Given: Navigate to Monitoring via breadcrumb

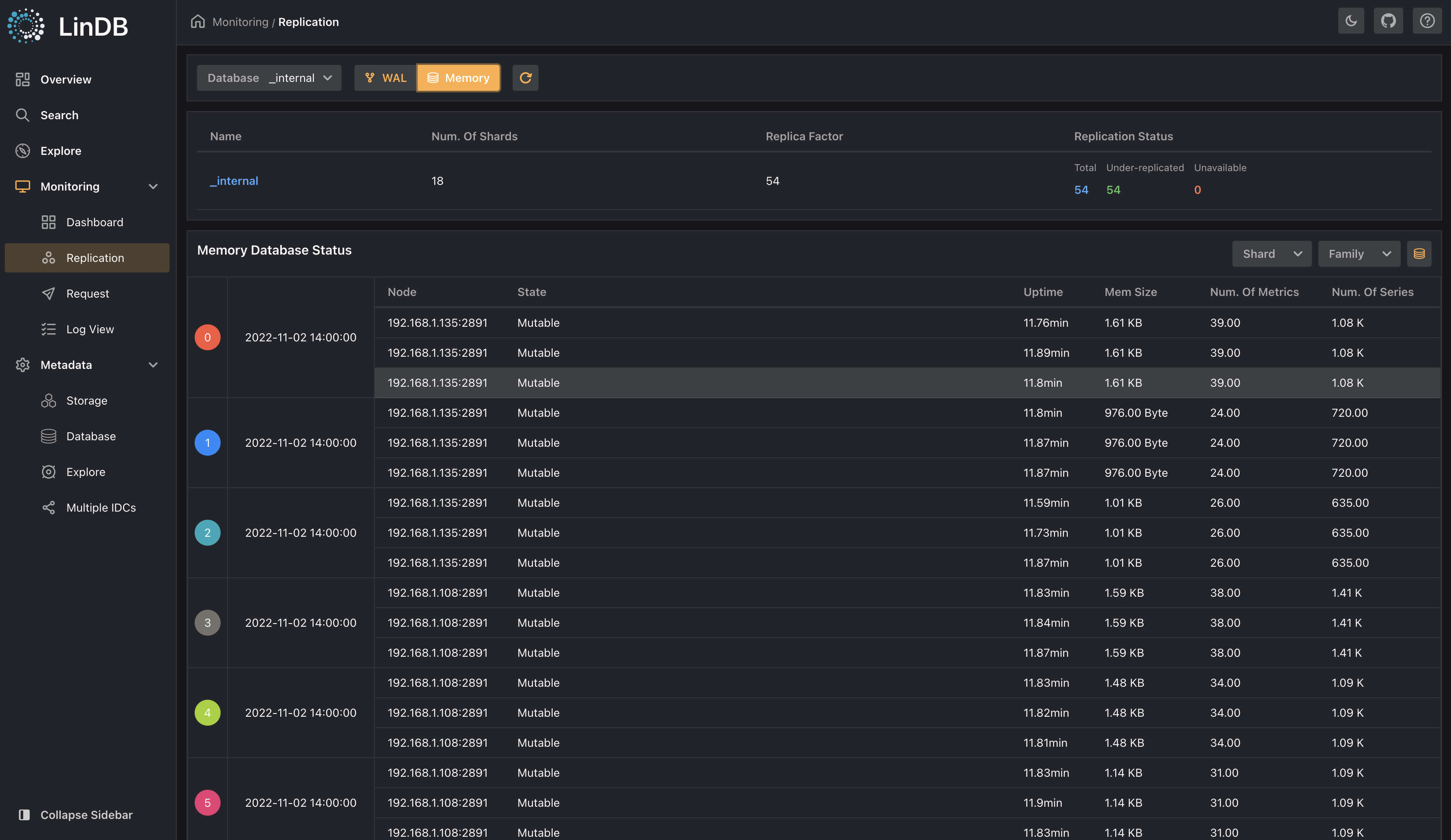Looking at the screenshot, I should click(240, 22).
